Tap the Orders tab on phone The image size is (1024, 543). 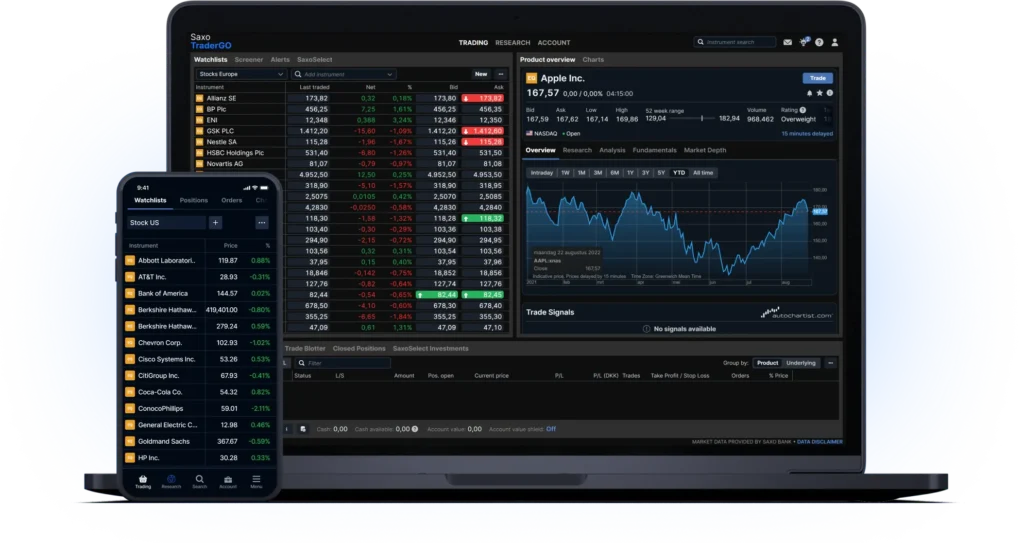point(232,201)
